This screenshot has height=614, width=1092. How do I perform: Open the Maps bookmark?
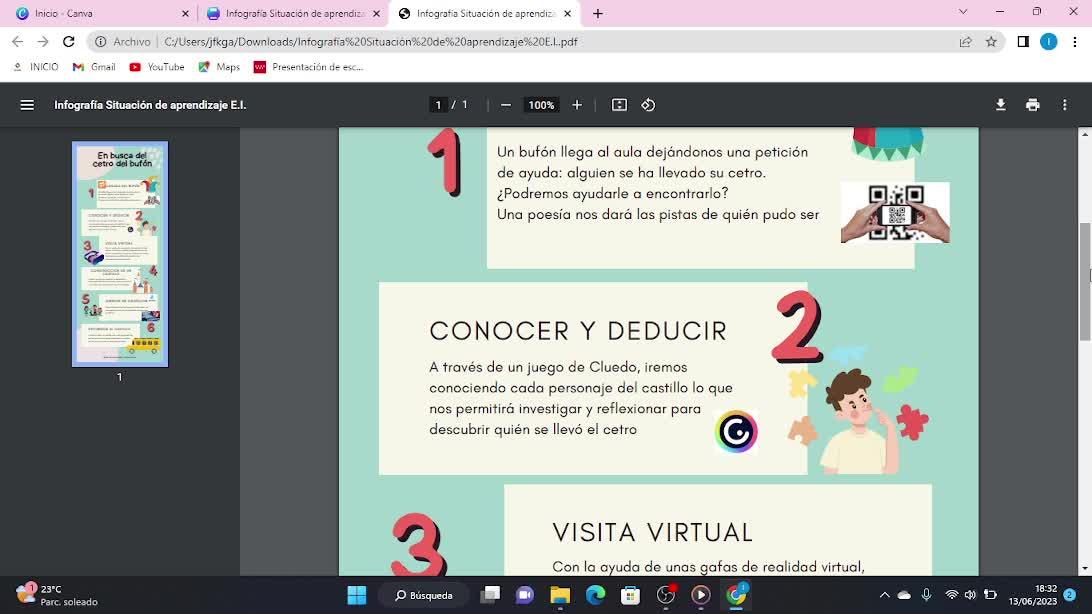coord(219,67)
